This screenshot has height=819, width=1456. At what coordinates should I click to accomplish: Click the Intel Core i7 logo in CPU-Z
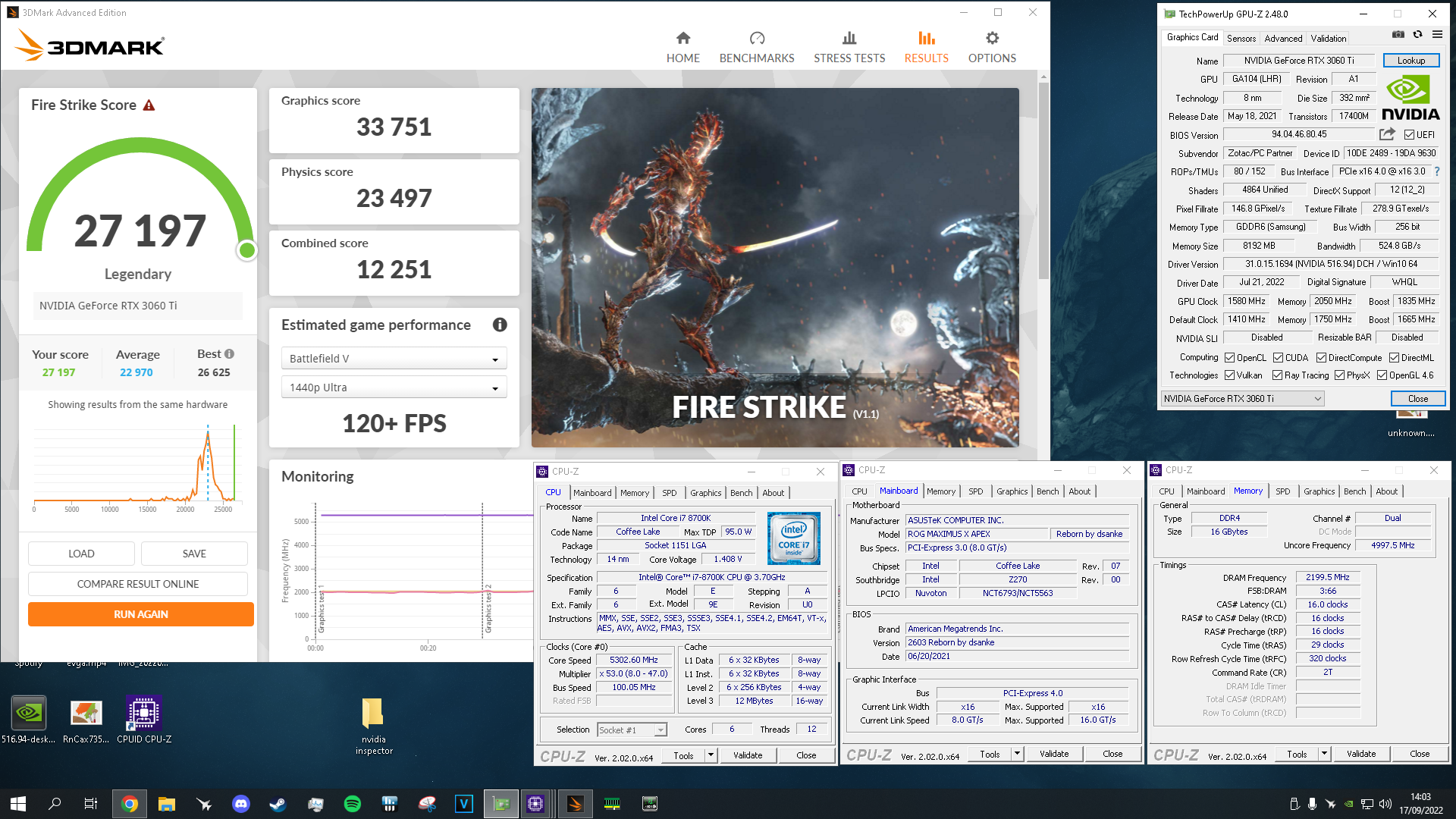pos(794,538)
